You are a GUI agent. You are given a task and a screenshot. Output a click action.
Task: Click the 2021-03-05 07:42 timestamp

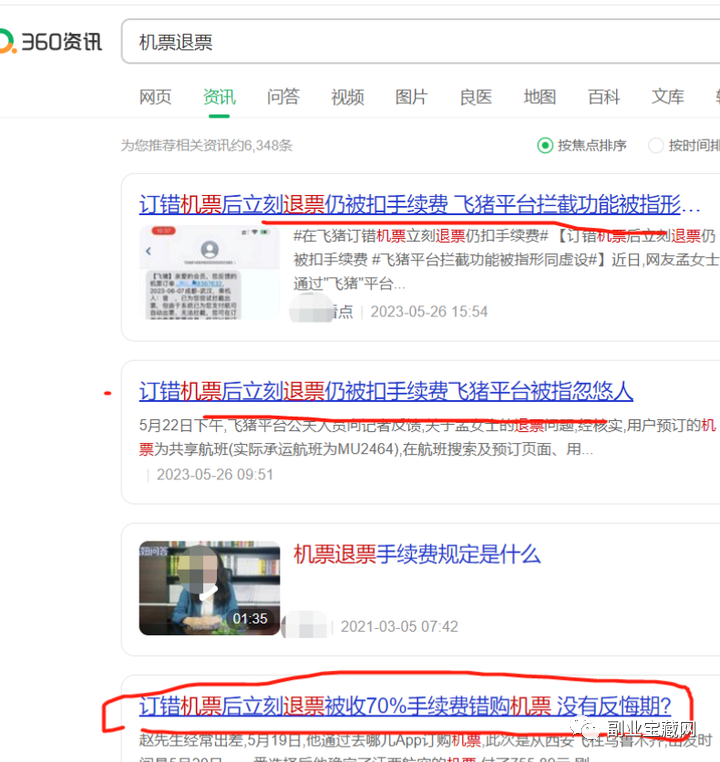tap(399, 626)
